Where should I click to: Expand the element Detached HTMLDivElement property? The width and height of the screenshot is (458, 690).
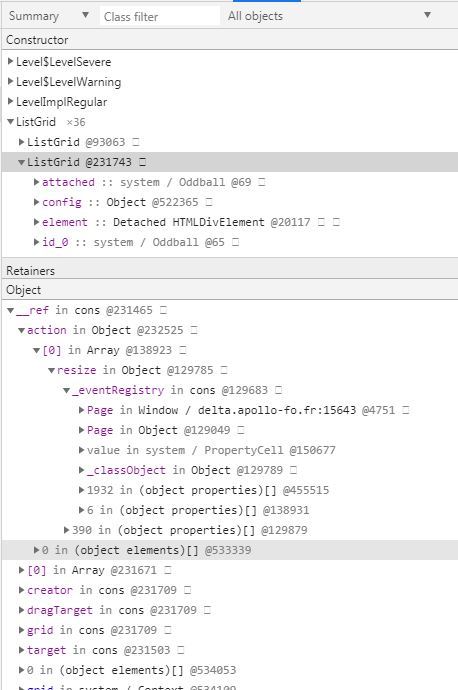[x=37, y=222]
